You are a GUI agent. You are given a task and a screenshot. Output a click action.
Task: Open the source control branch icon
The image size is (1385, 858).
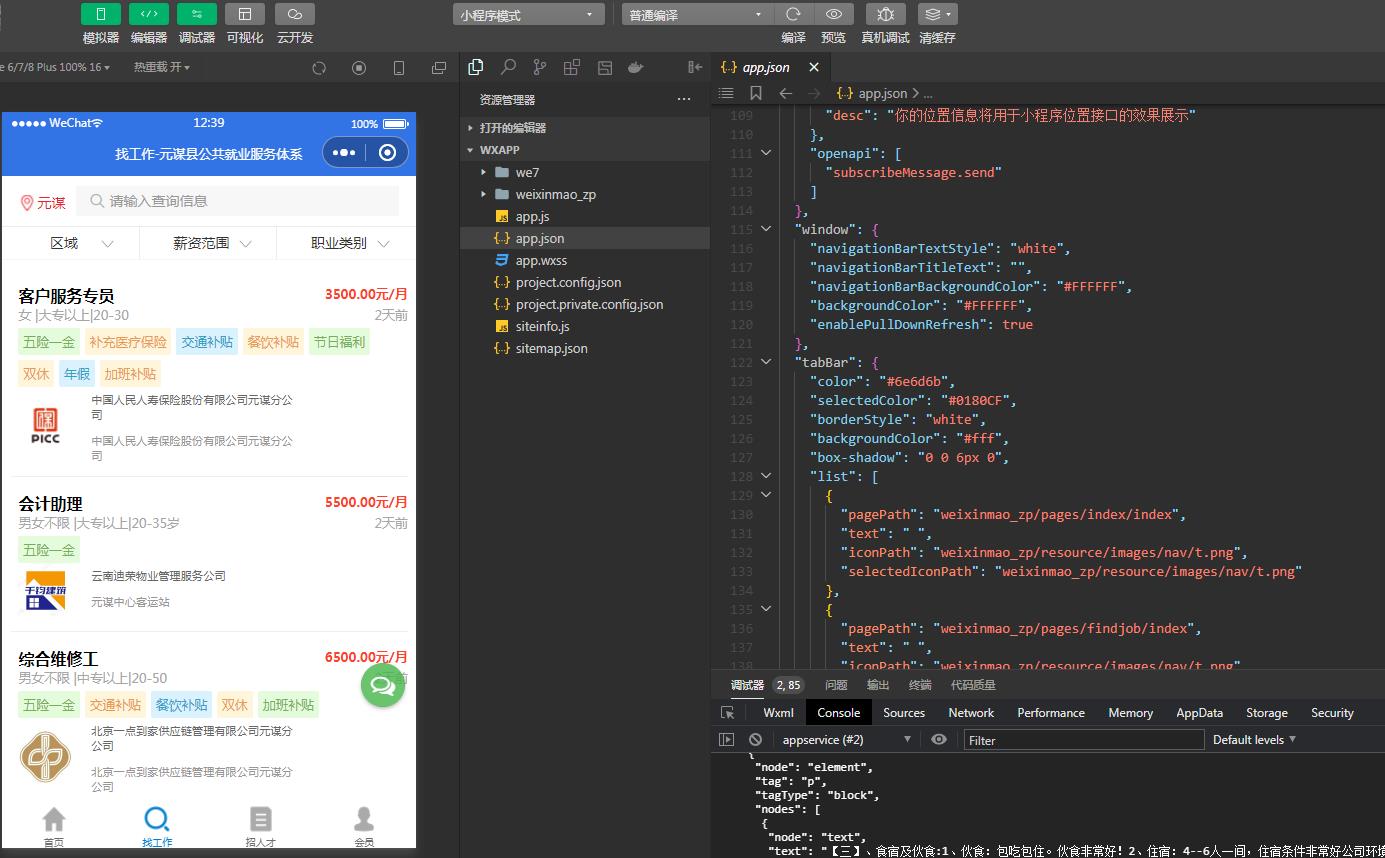click(540, 67)
